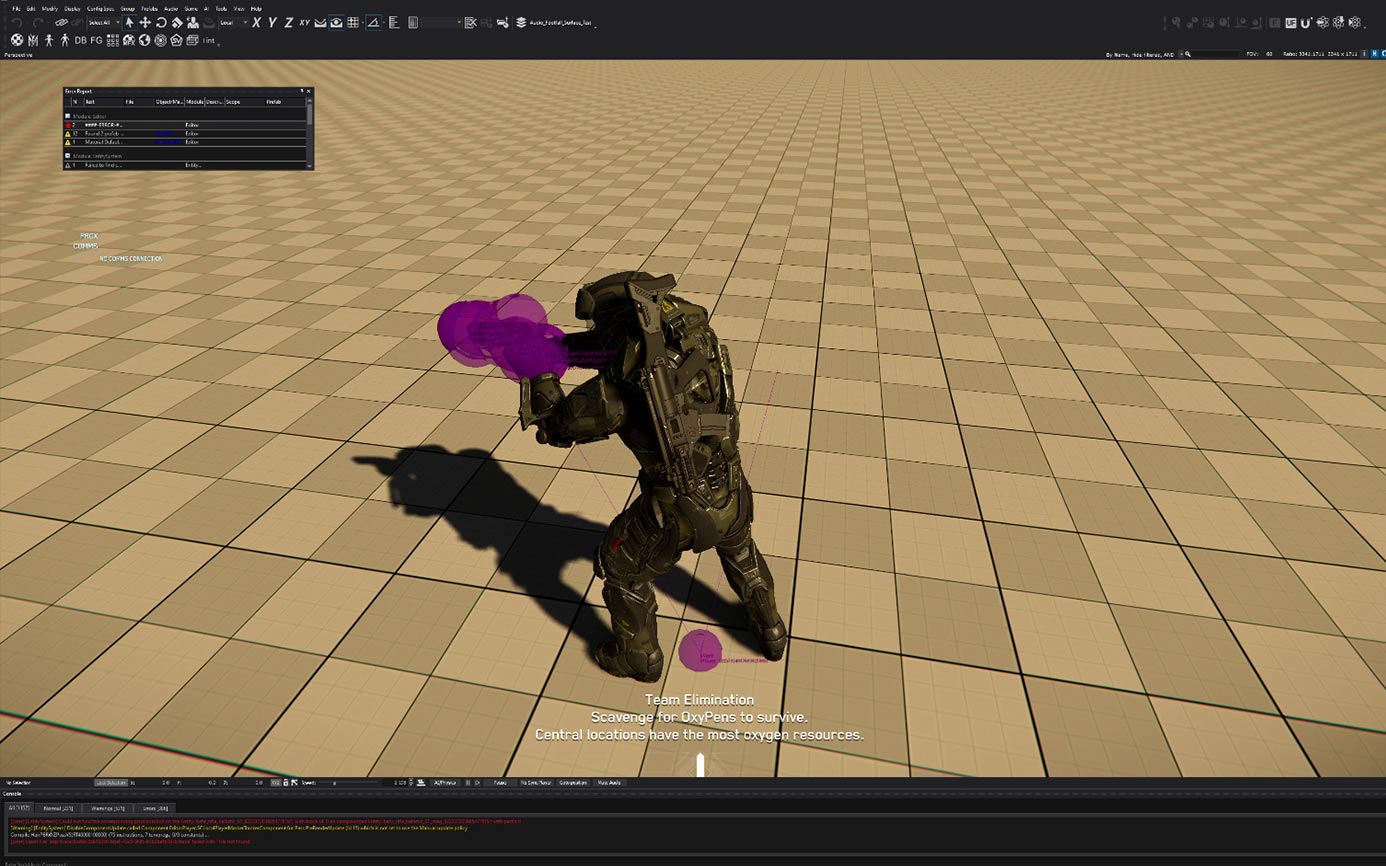Click the magnet U icon in right toolbar
The height and width of the screenshot is (866, 1386).
point(1306,23)
